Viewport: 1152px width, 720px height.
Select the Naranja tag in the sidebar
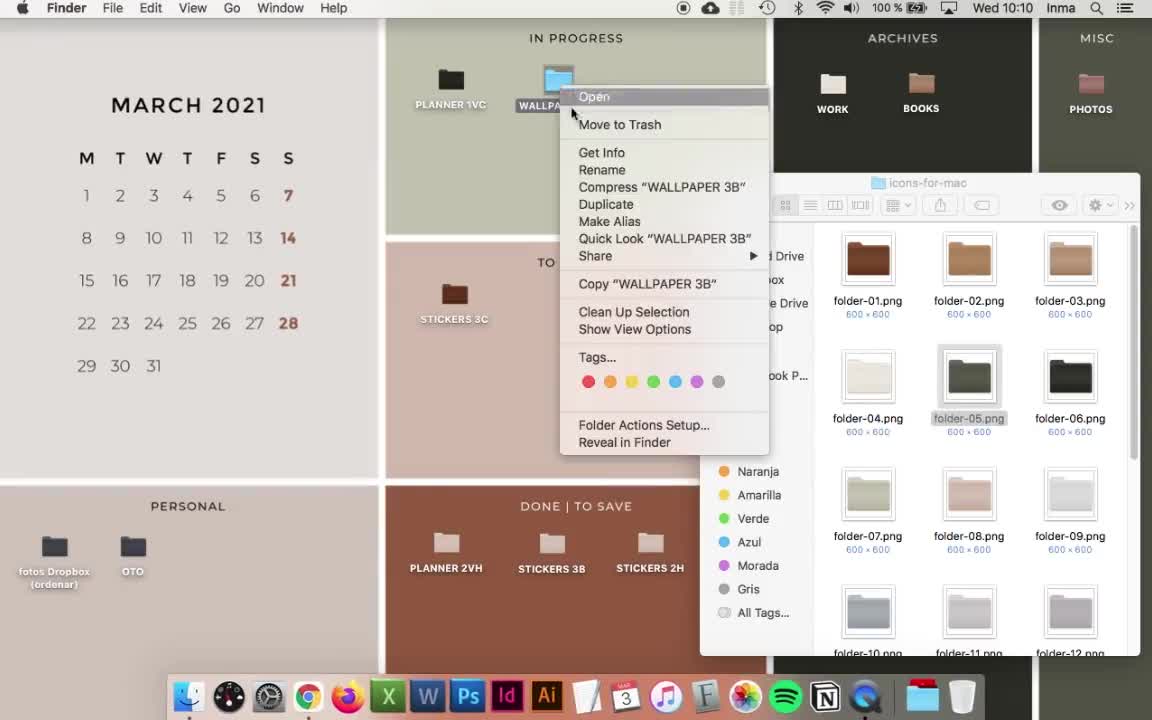point(757,471)
